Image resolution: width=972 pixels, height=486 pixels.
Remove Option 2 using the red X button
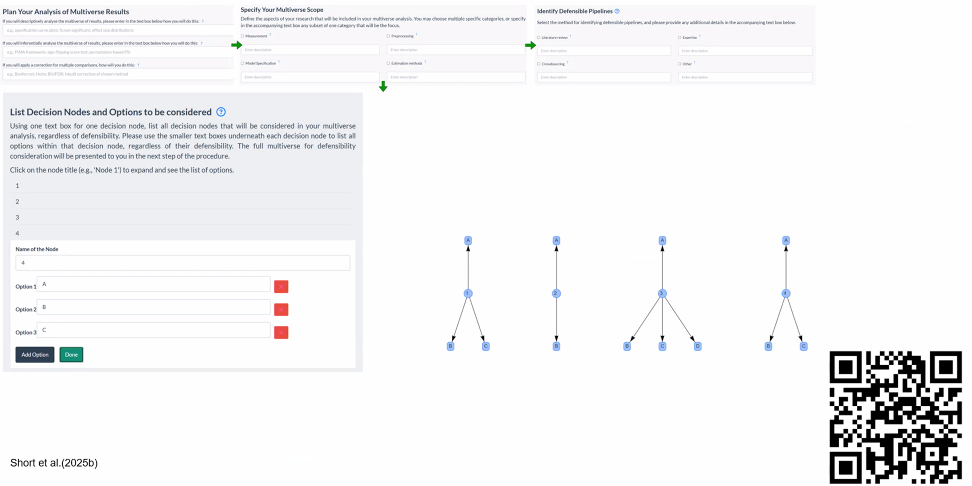281,309
